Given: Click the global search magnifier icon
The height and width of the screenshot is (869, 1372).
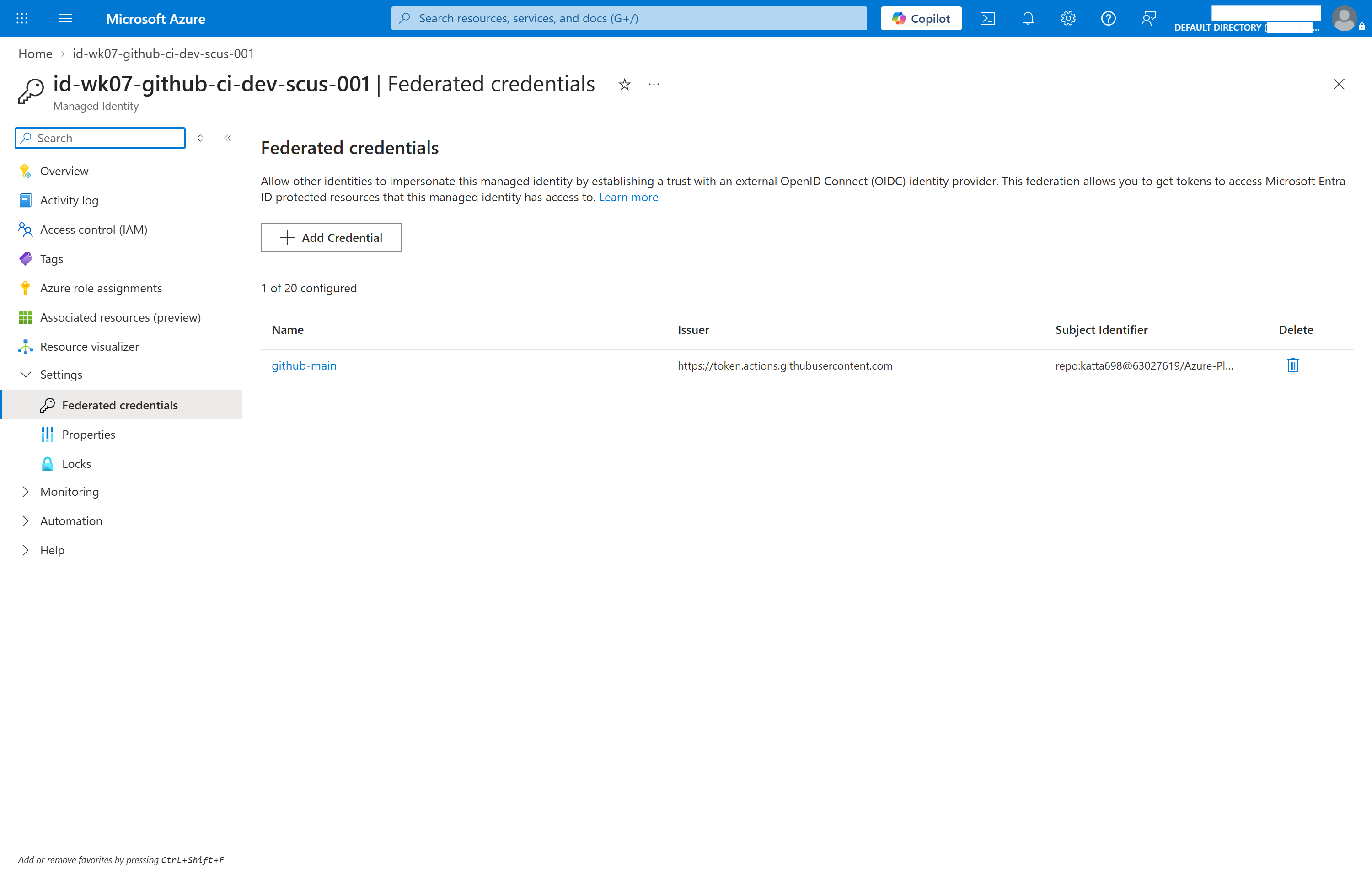Looking at the screenshot, I should tap(405, 18).
